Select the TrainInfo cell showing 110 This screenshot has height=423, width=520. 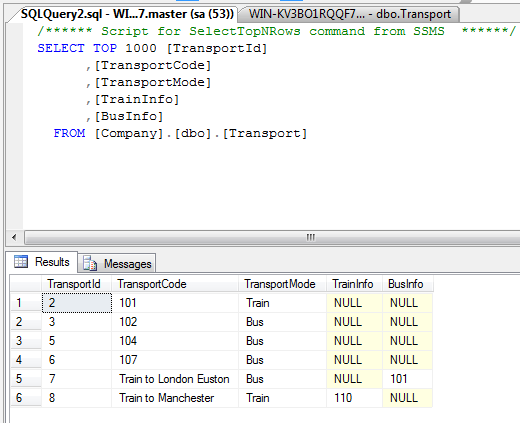(x=354, y=398)
